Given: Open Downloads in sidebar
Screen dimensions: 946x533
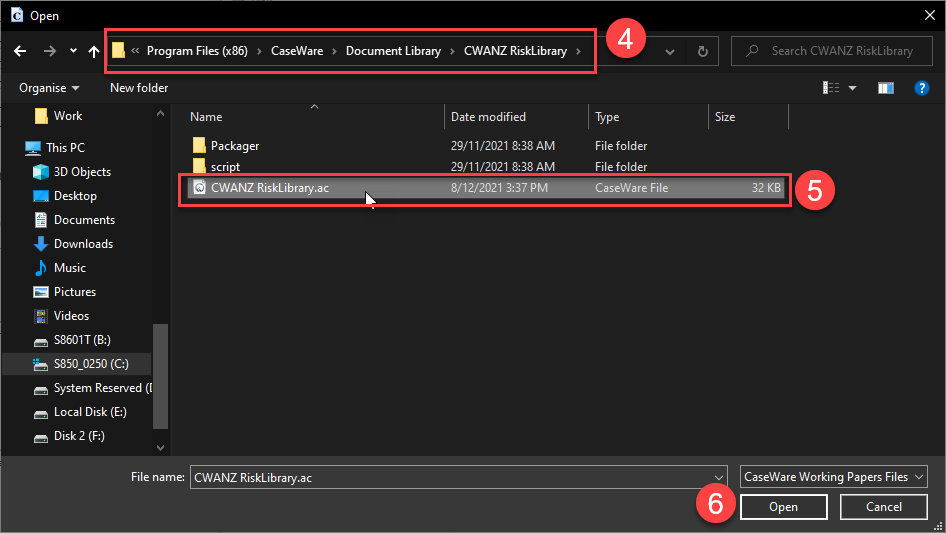Looking at the screenshot, I should [x=73, y=244].
